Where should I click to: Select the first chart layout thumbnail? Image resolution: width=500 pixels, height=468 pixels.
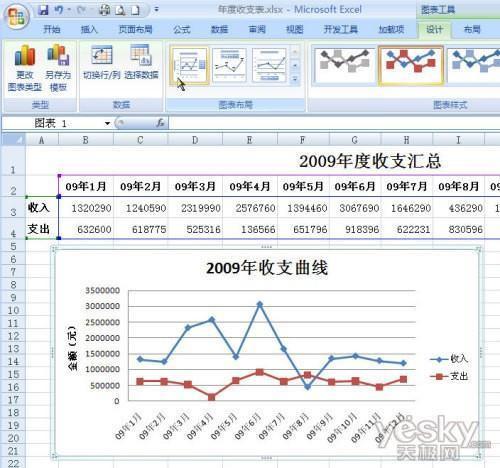click(190, 65)
